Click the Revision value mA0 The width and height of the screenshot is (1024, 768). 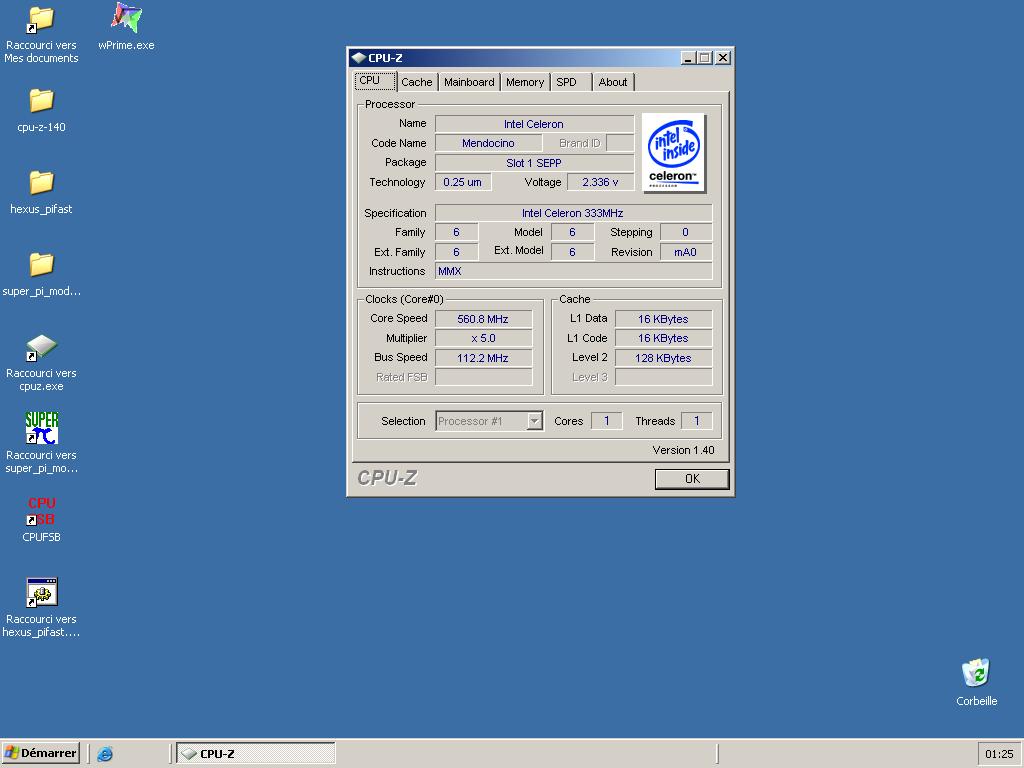coord(686,252)
